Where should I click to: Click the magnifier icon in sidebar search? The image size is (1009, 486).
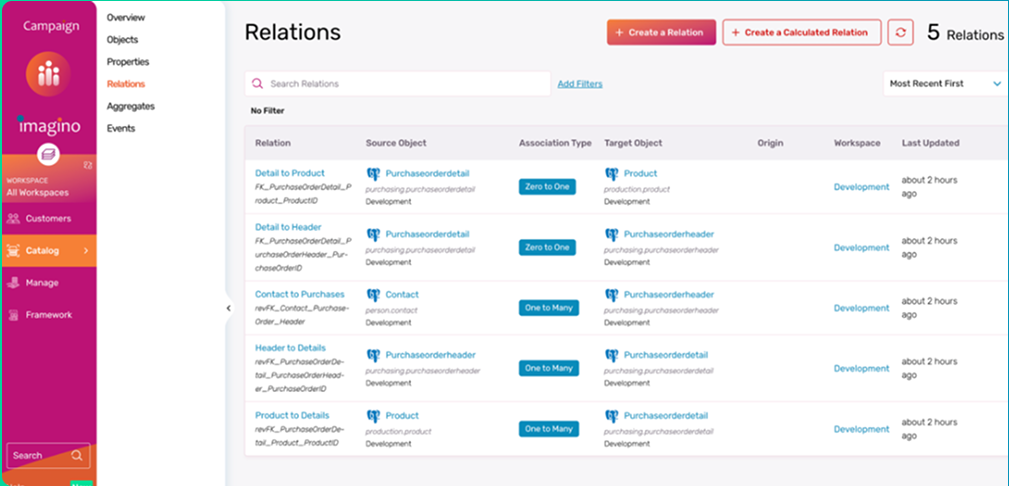(x=77, y=456)
